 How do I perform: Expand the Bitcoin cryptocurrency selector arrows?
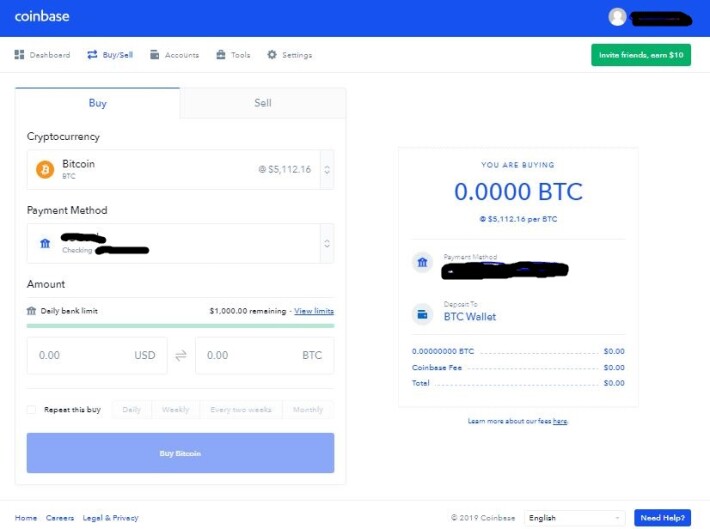click(x=327, y=170)
